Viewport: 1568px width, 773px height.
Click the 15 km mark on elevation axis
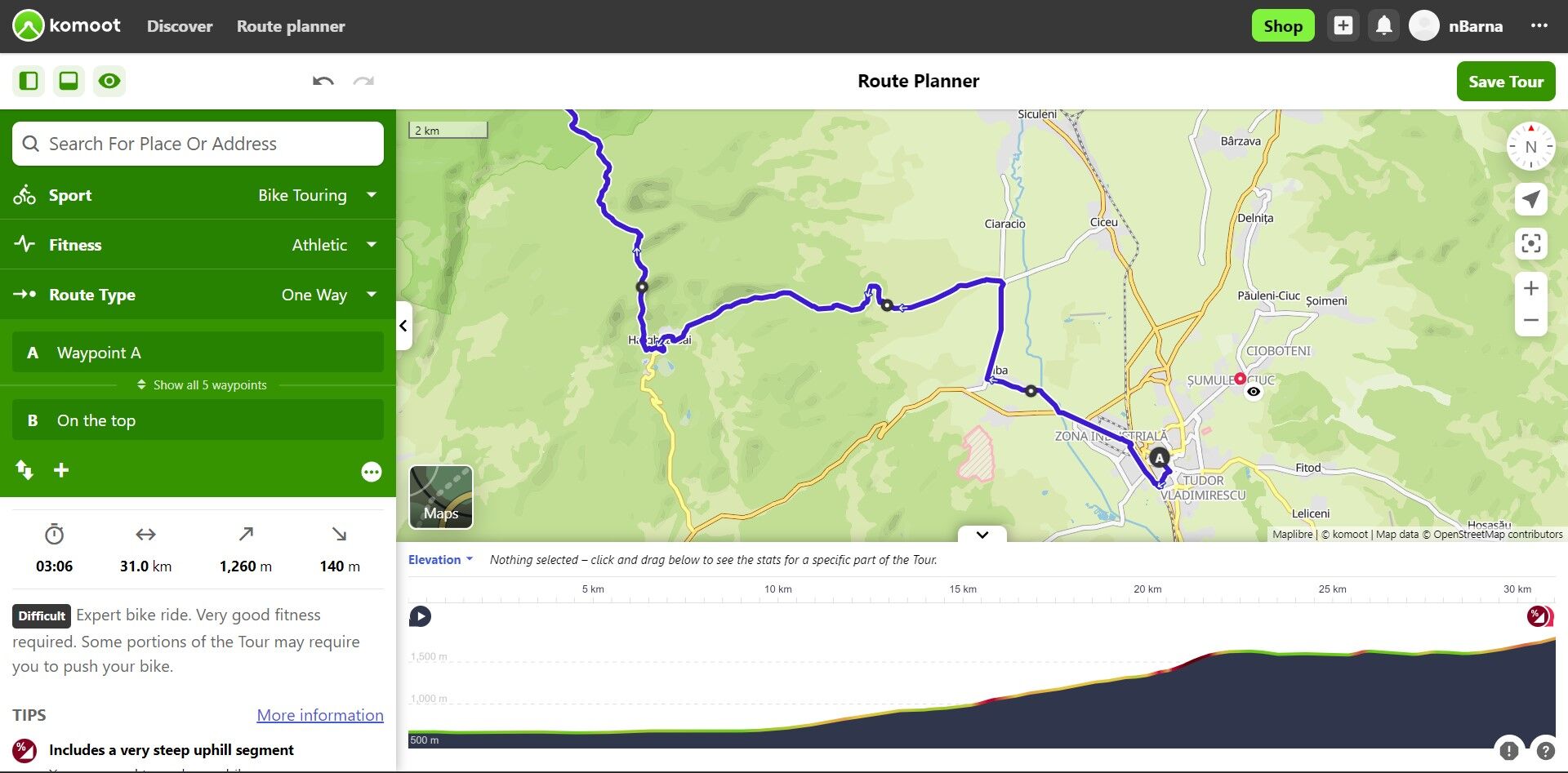tap(963, 589)
